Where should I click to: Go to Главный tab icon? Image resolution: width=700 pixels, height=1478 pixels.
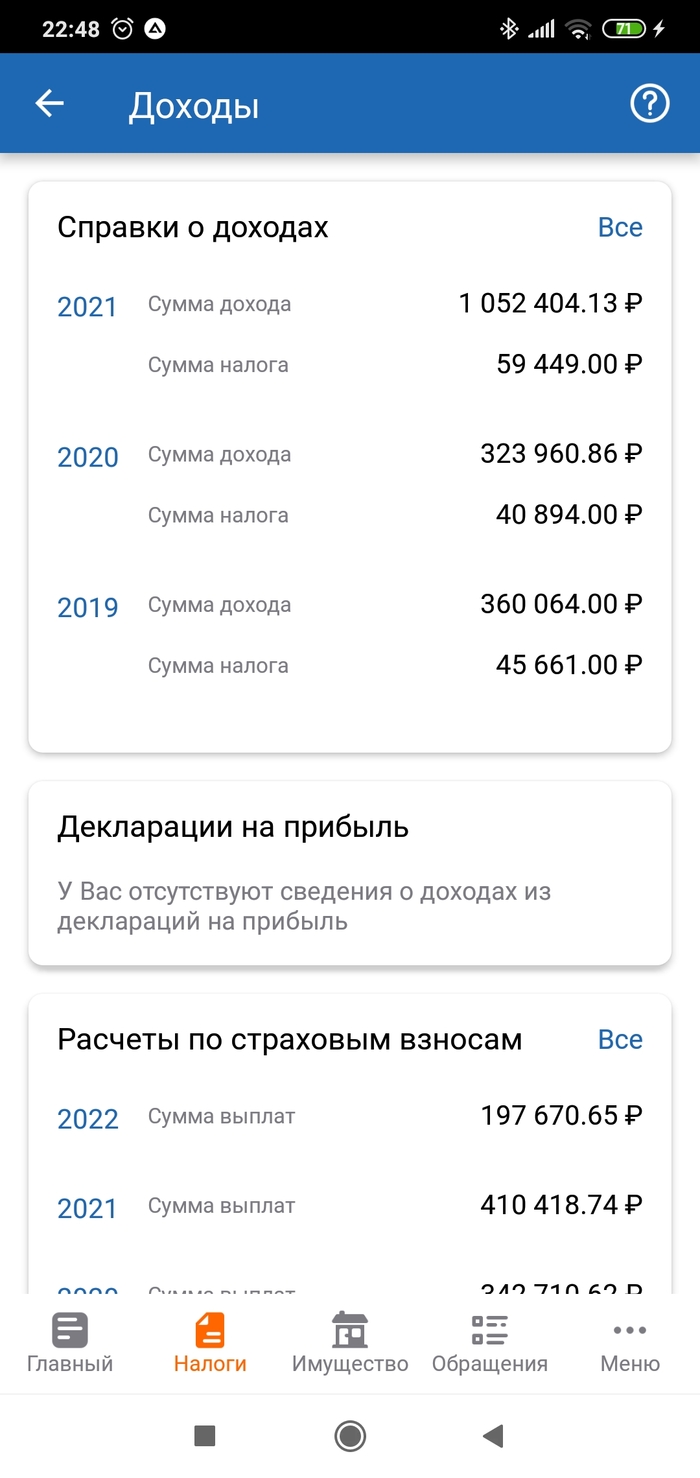point(70,1331)
